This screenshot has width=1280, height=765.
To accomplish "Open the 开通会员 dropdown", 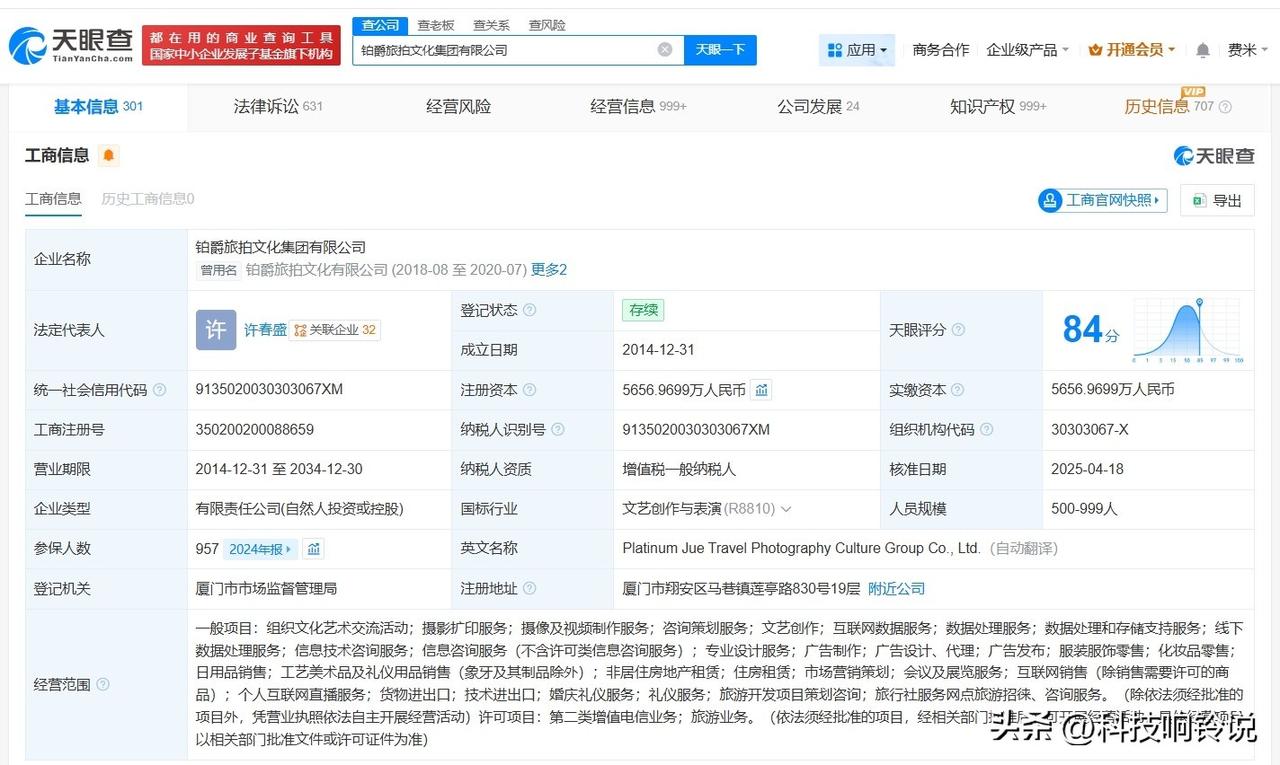I will 1132,50.
